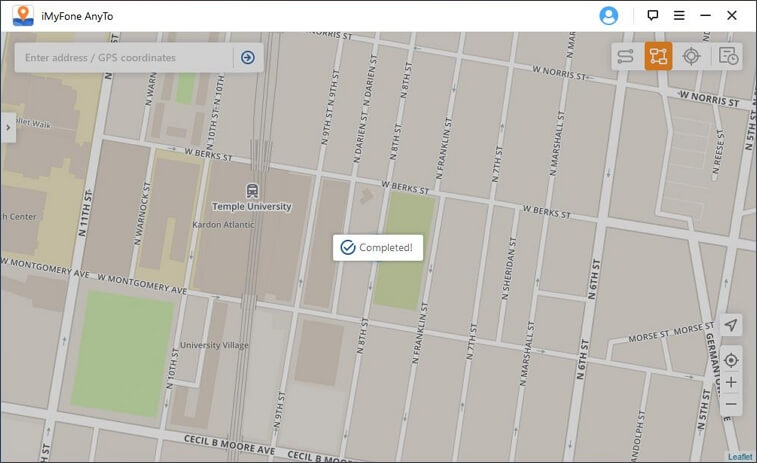Zoom out the map with minus button
This screenshot has height=463, width=757.
(731, 404)
